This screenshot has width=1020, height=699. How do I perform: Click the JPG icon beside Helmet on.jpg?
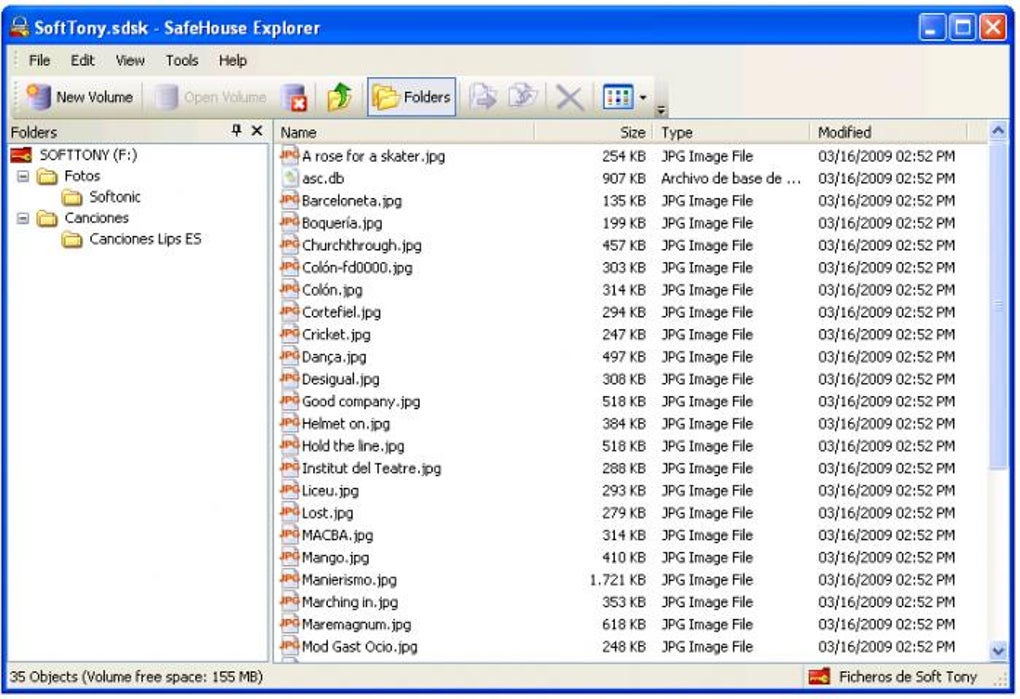click(289, 423)
